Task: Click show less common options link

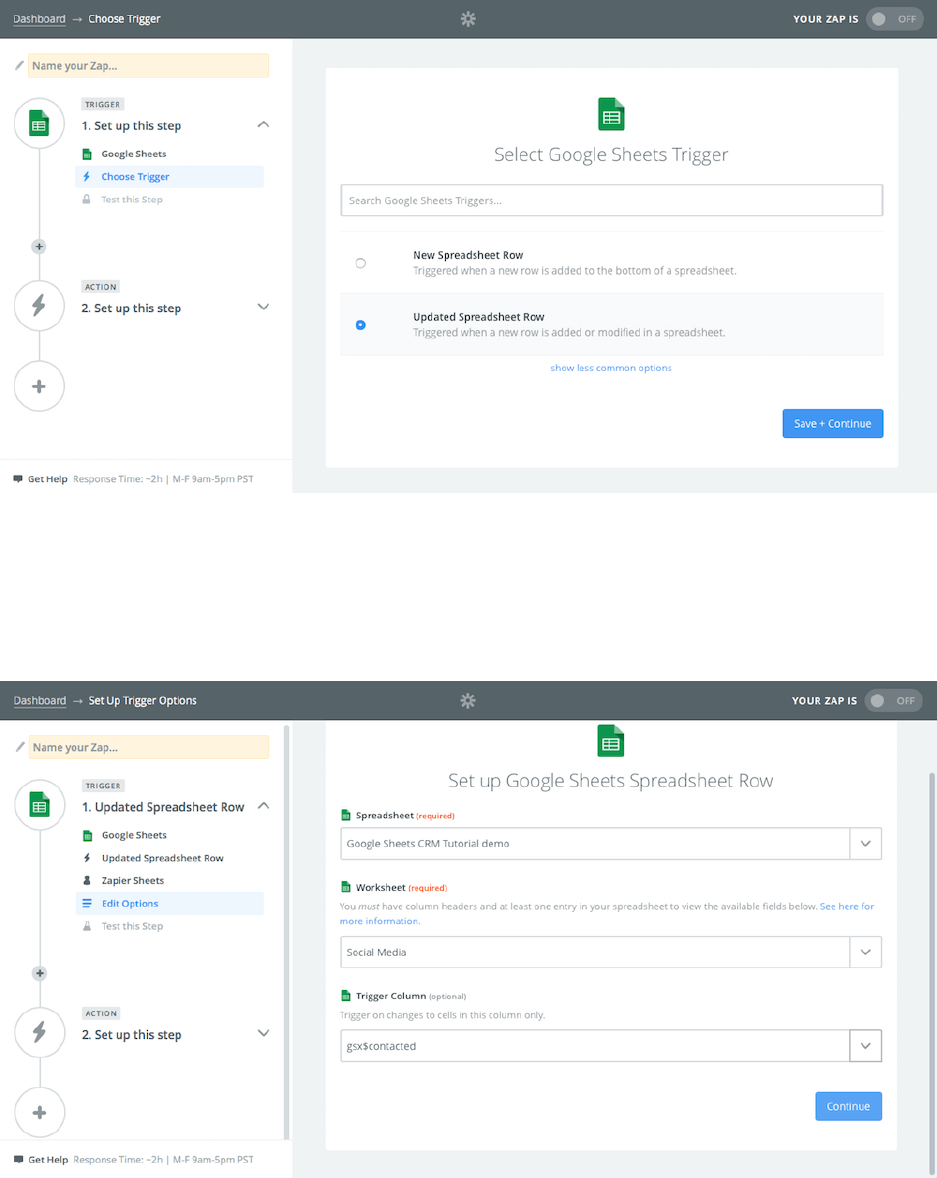Action: [611, 367]
